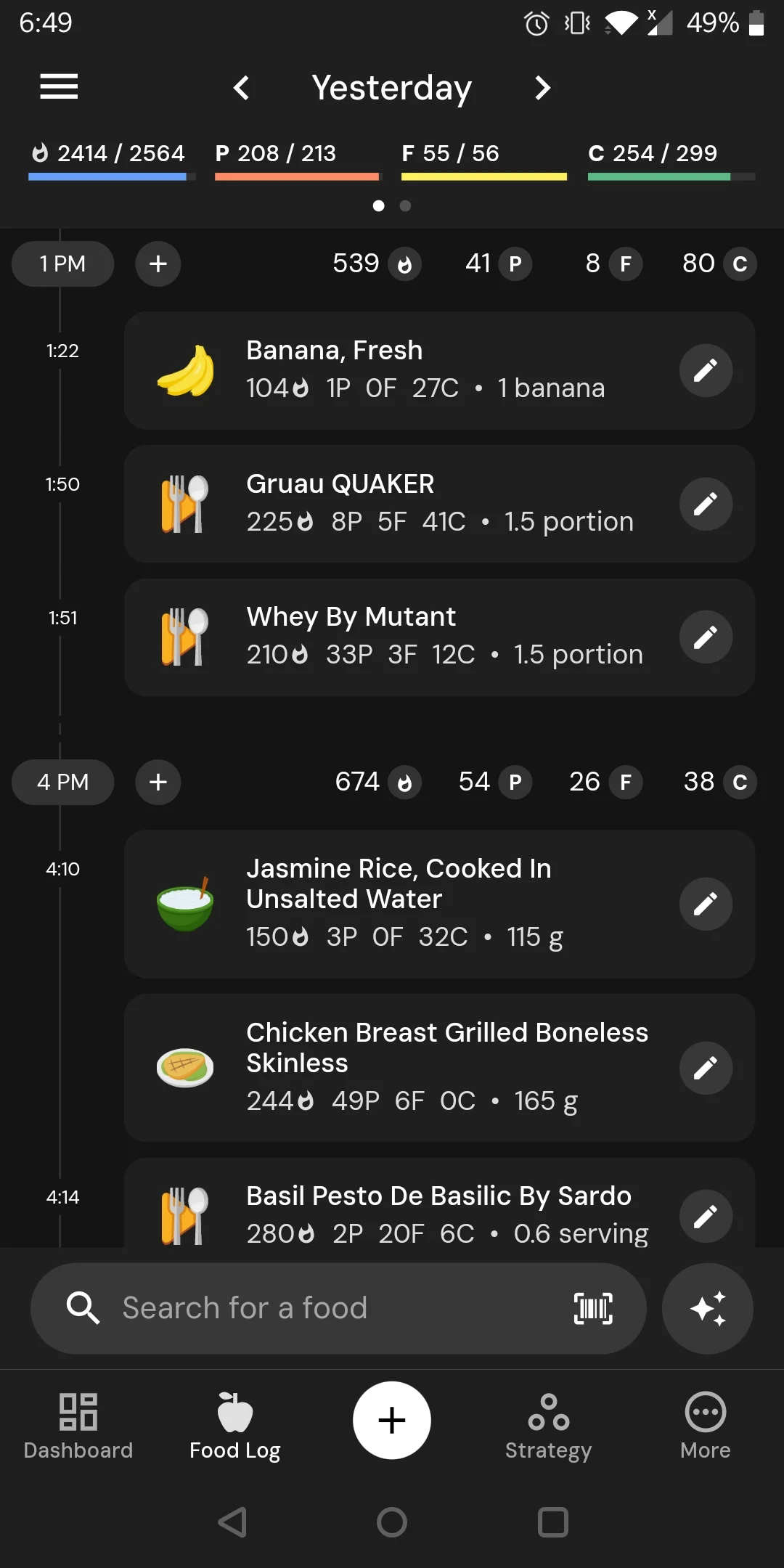Edit the Gruau QUAKER entry
This screenshot has width=784, height=1568.
tap(706, 504)
